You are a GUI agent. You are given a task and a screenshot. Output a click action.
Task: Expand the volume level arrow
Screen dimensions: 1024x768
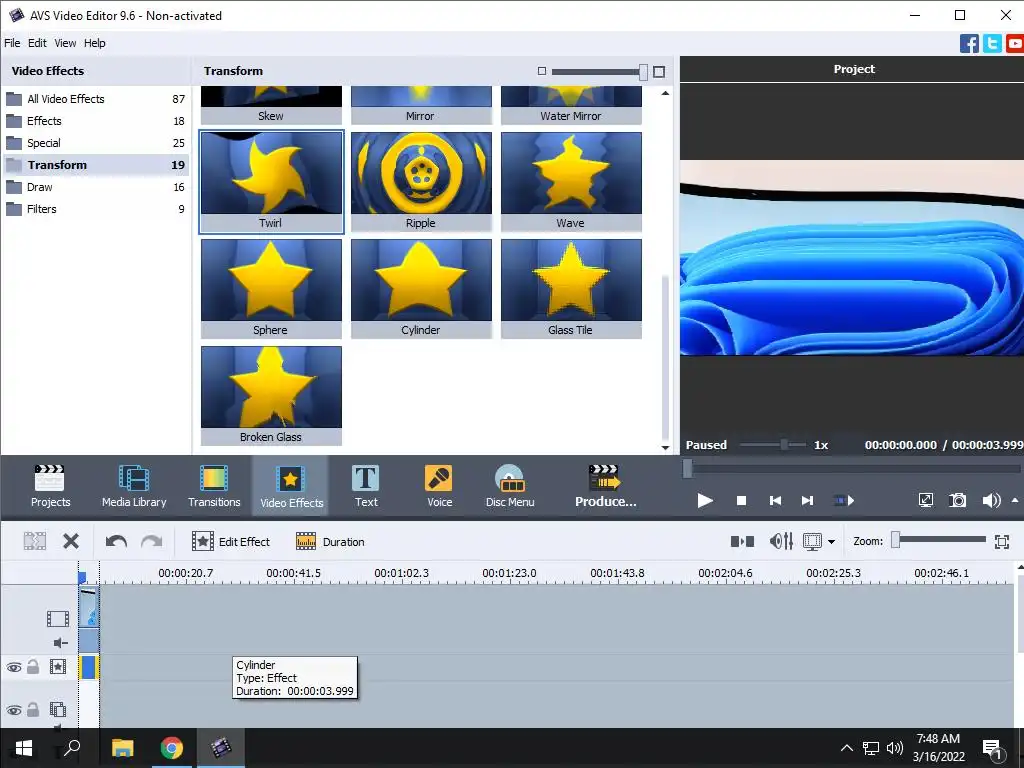pos(1015,500)
